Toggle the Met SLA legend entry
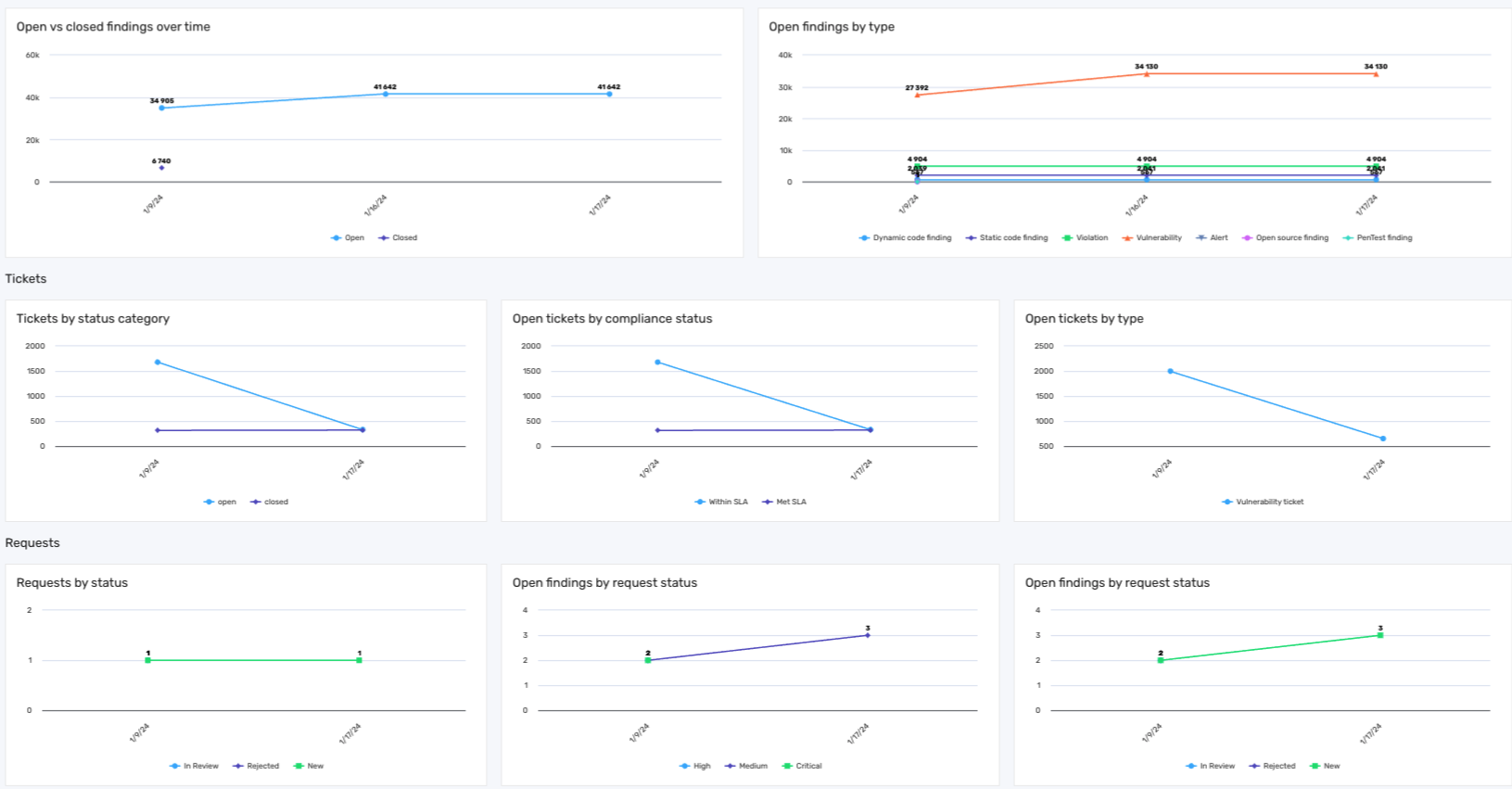Viewport: 1512px width, 789px height. coord(784,503)
